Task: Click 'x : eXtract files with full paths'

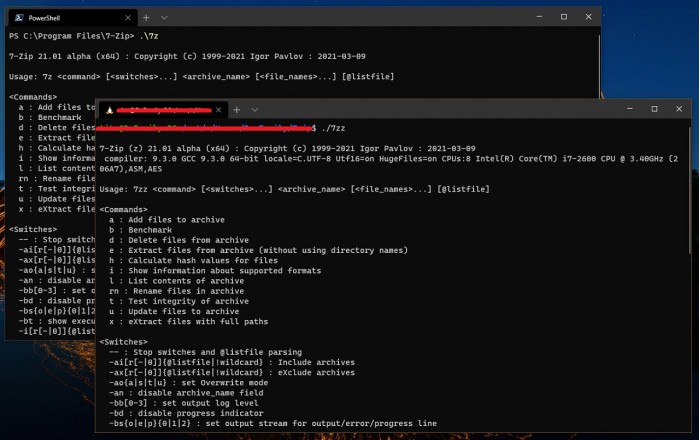Action: (188, 322)
